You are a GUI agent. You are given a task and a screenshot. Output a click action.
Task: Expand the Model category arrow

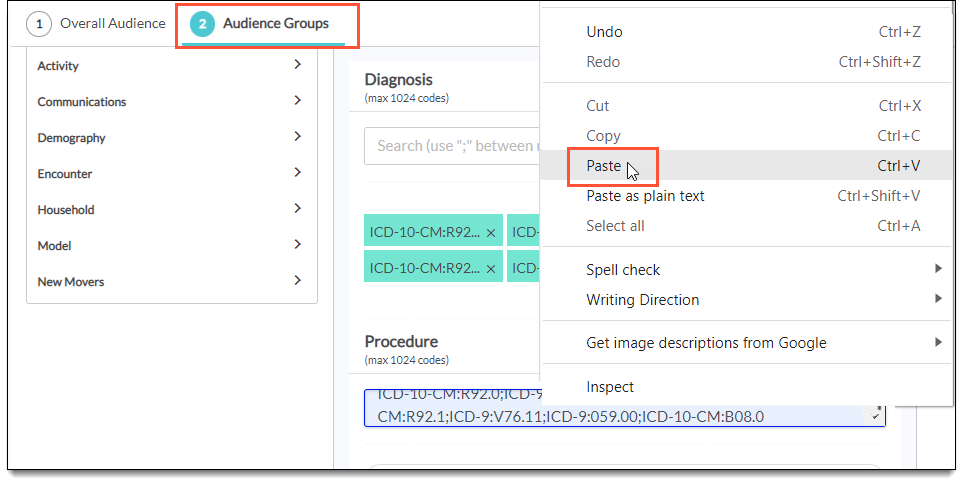tap(297, 245)
